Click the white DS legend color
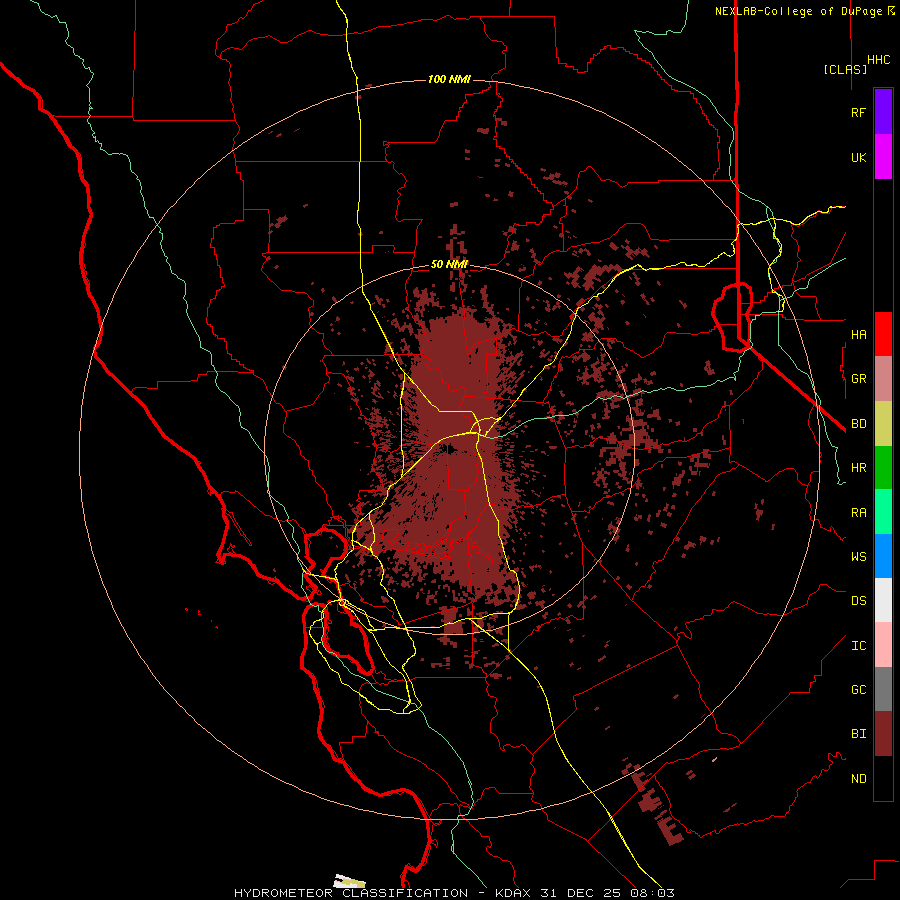This screenshot has height=900, width=900. pyautogui.click(x=883, y=600)
